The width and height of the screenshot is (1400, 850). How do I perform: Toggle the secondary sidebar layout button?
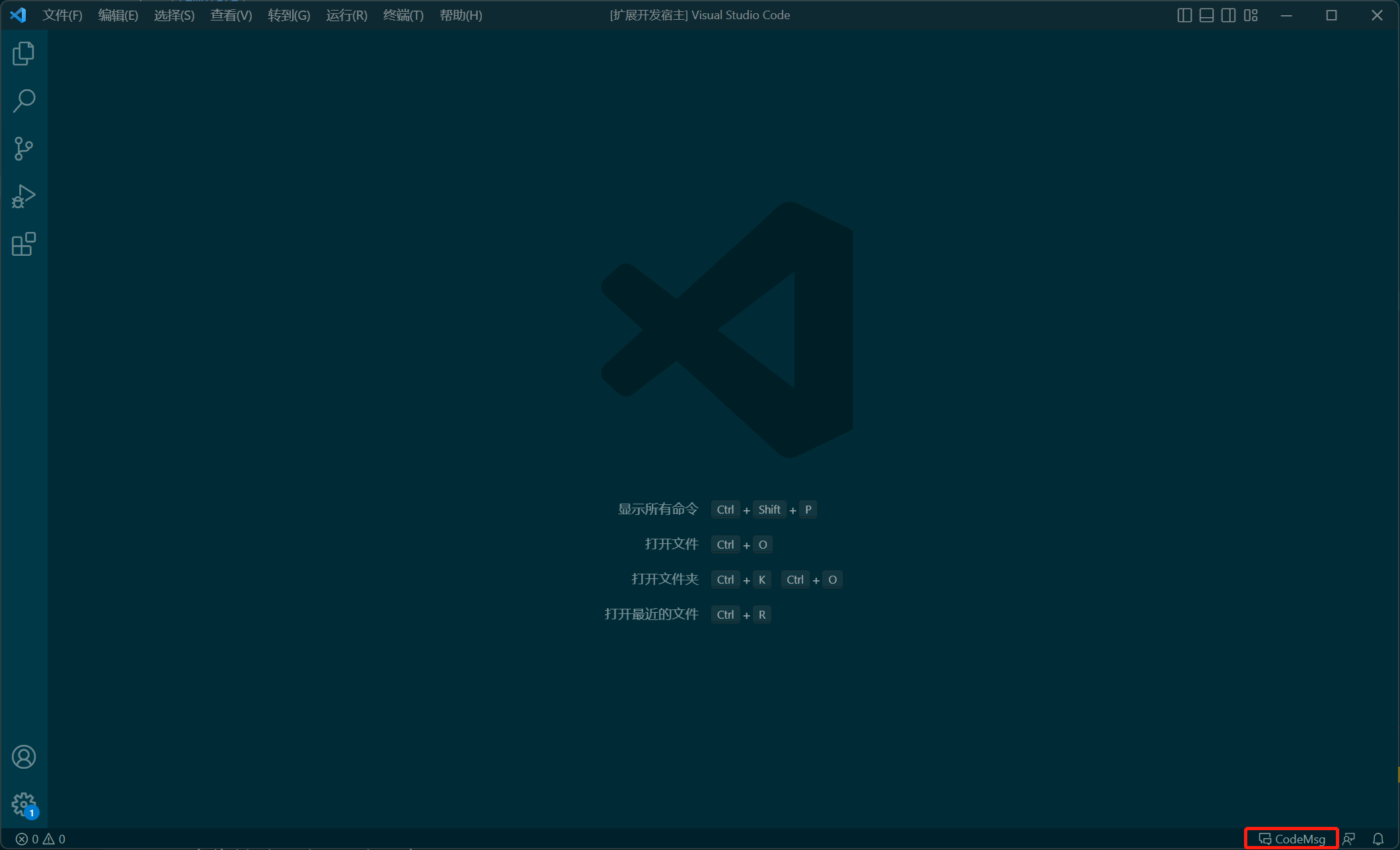click(x=1228, y=15)
